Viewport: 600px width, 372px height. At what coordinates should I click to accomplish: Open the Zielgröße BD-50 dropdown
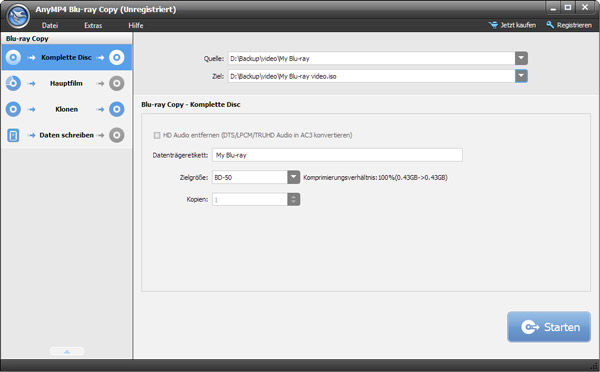[293, 177]
